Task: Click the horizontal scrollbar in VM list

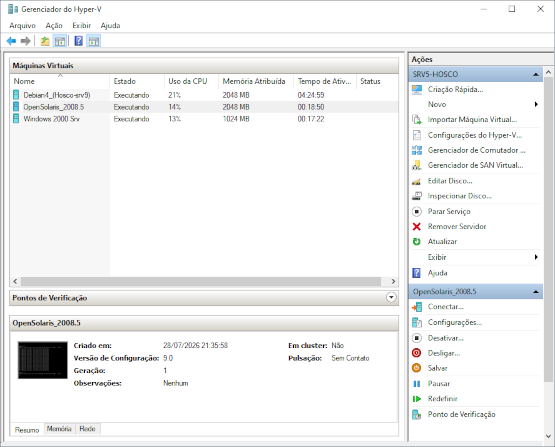Action: tap(201, 281)
